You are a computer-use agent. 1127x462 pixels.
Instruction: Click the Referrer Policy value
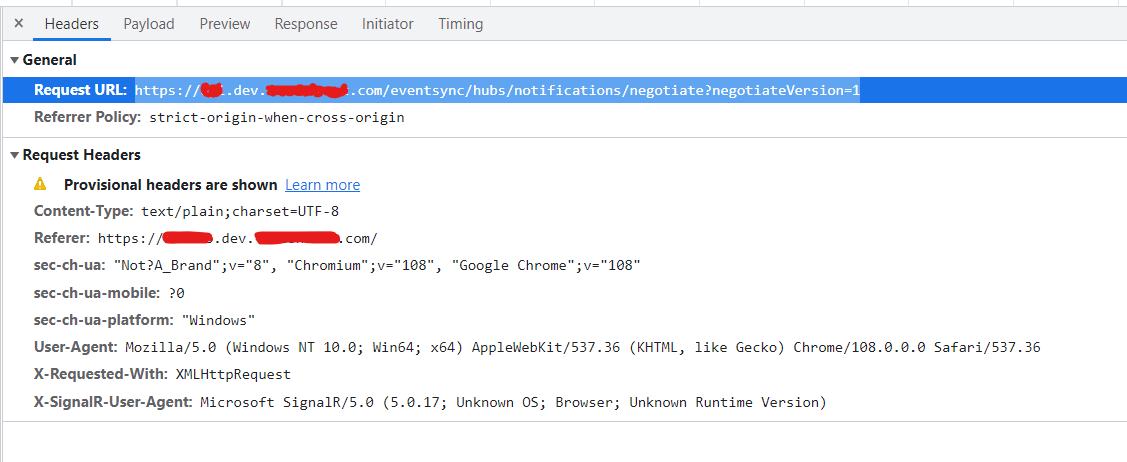(x=276, y=117)
